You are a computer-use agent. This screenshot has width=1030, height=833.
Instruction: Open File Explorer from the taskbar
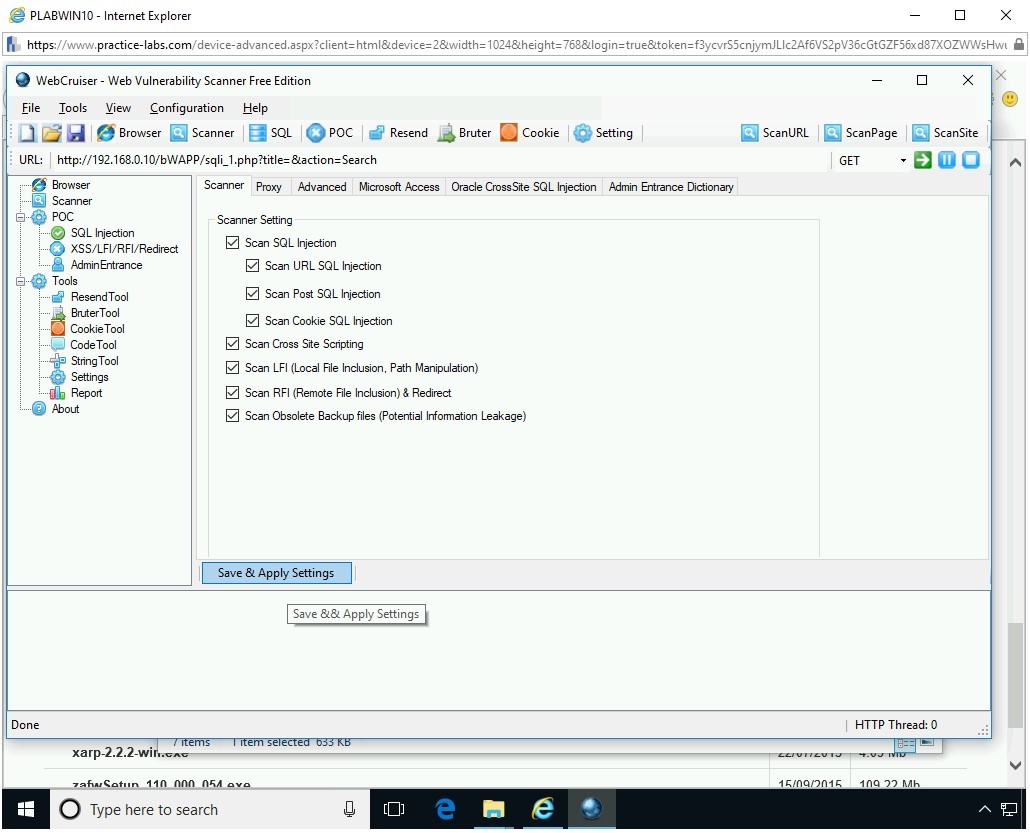click(493, 810)
